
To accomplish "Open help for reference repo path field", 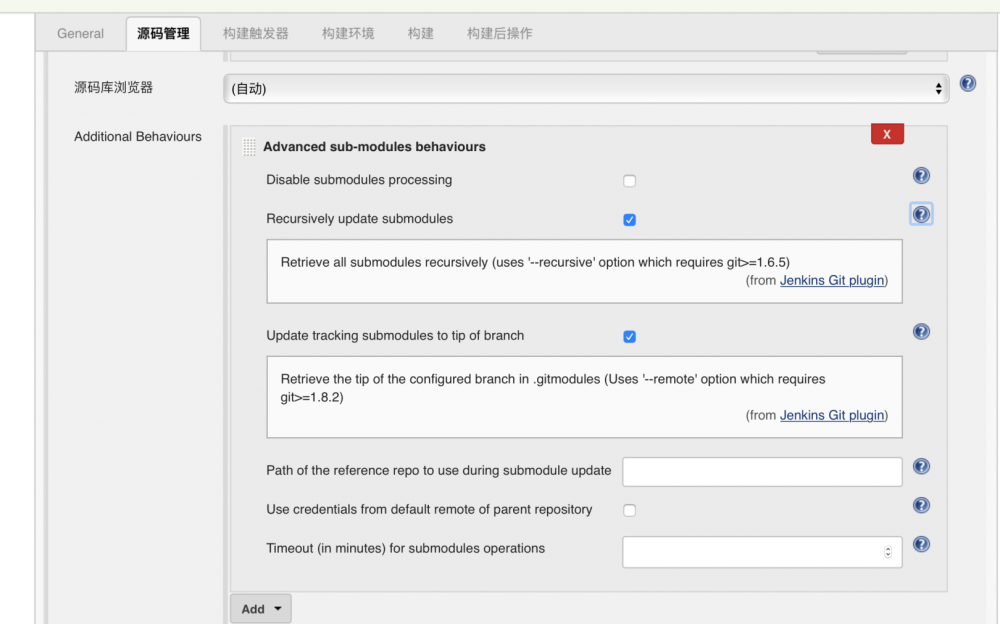I will click(x=921, y=466).
